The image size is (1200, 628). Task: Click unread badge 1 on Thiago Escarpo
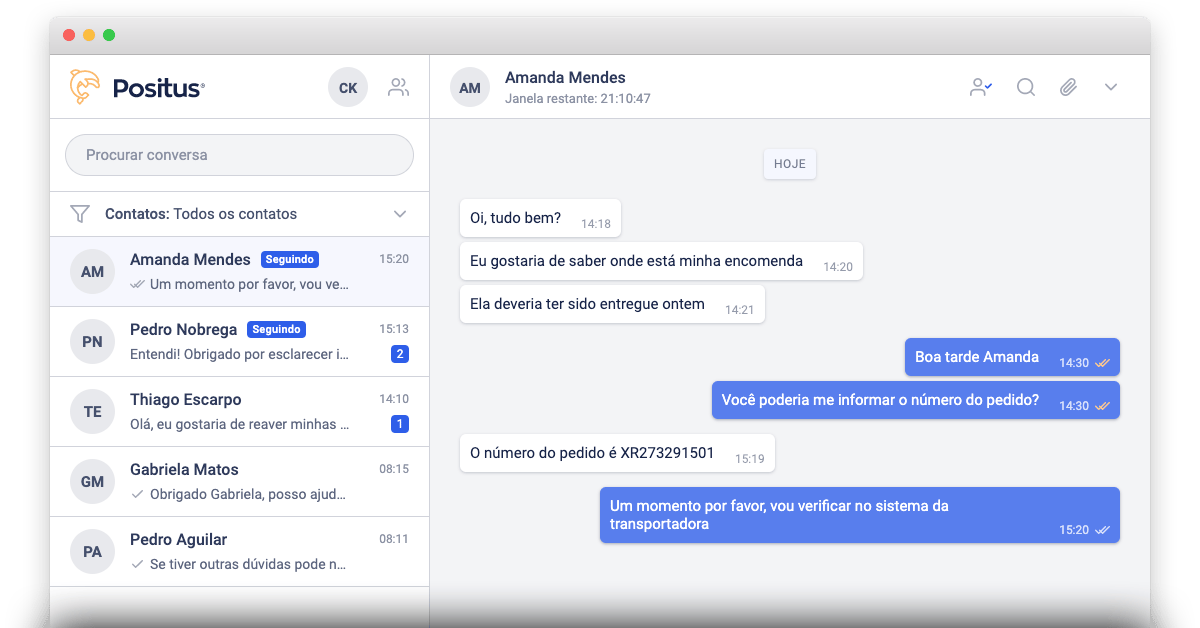click(400, 424)
